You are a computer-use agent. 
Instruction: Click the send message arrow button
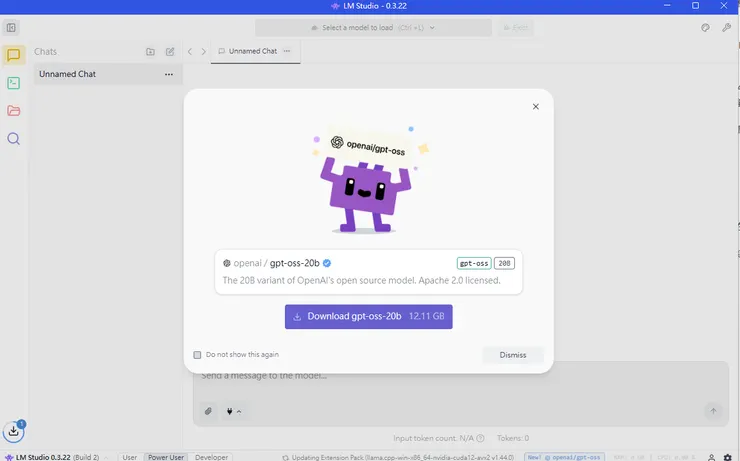713,411
